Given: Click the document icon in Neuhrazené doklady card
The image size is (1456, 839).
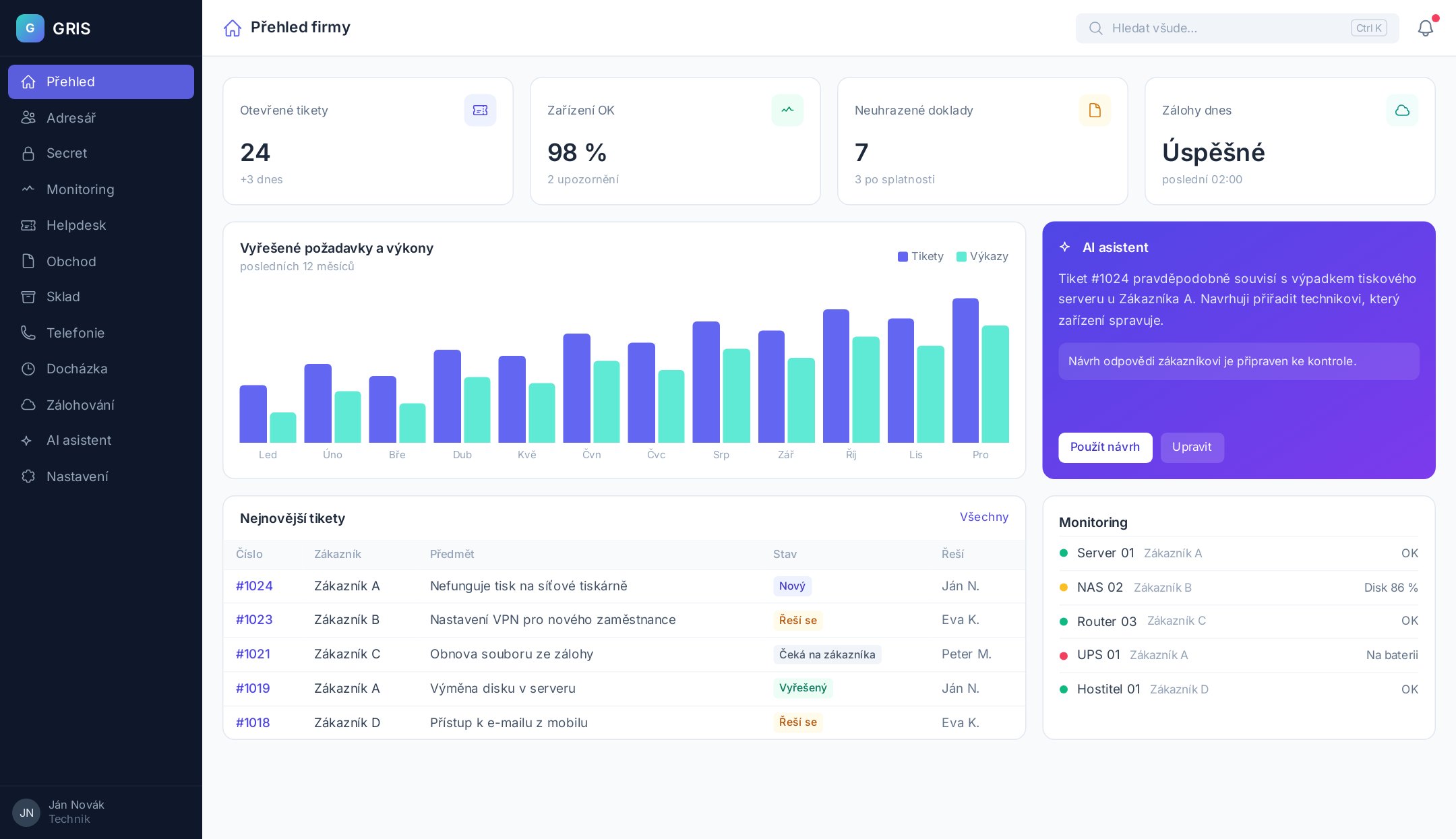Looking at the screenshot, I should (1095, 110).
